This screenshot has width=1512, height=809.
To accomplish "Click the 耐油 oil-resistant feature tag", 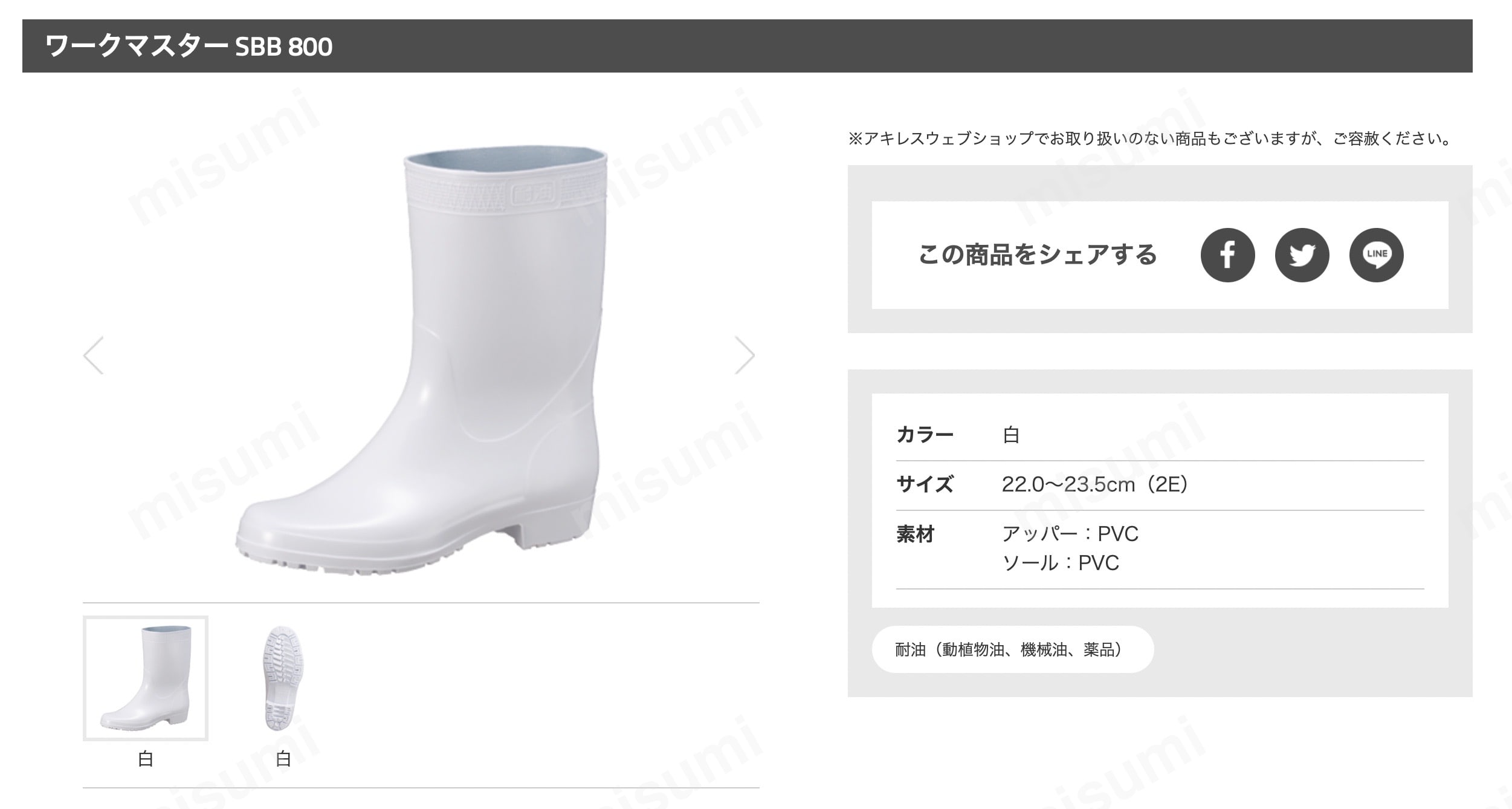I will 1012,649.
